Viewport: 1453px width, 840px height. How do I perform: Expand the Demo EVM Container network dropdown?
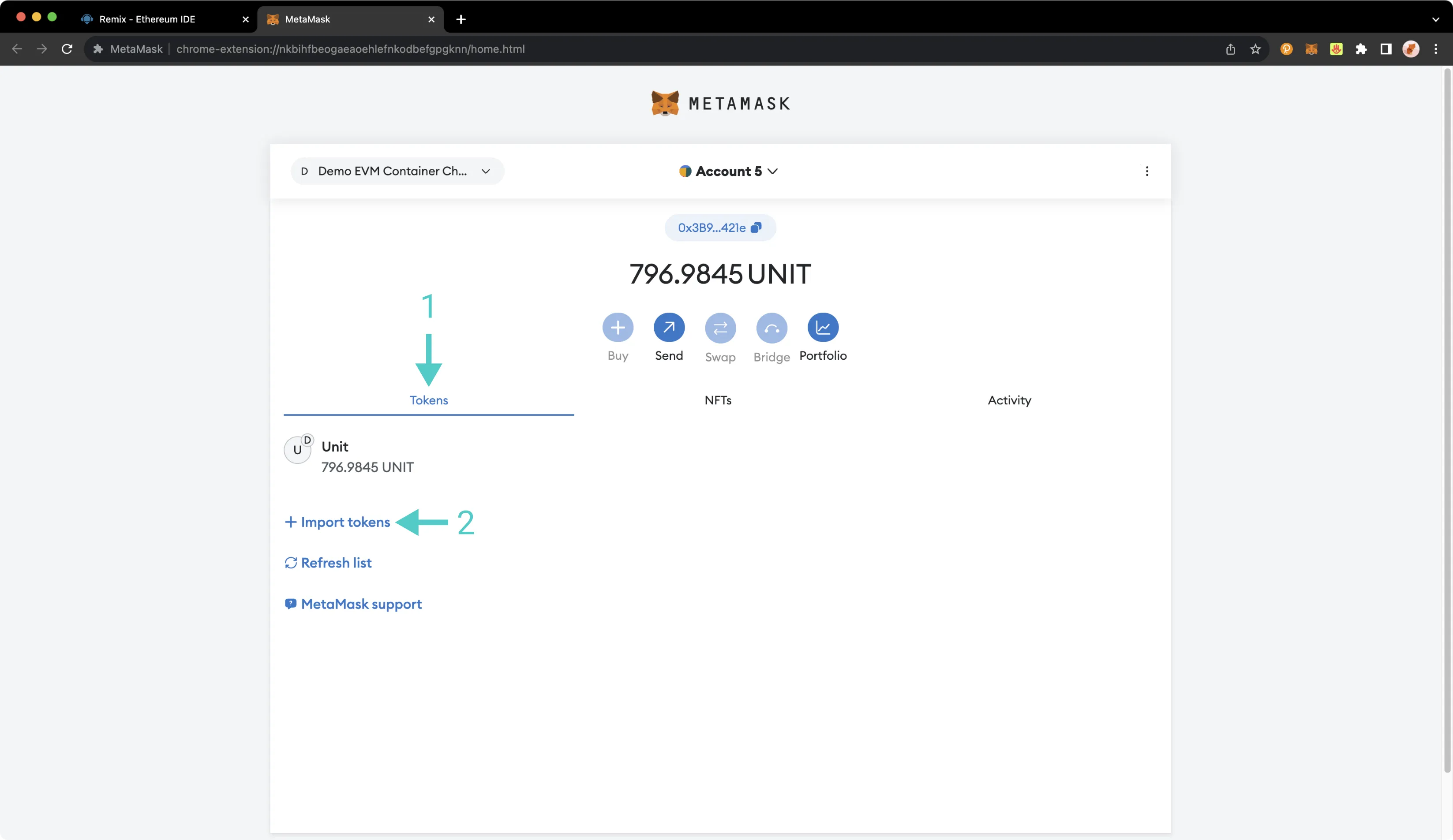pos(397,171)
